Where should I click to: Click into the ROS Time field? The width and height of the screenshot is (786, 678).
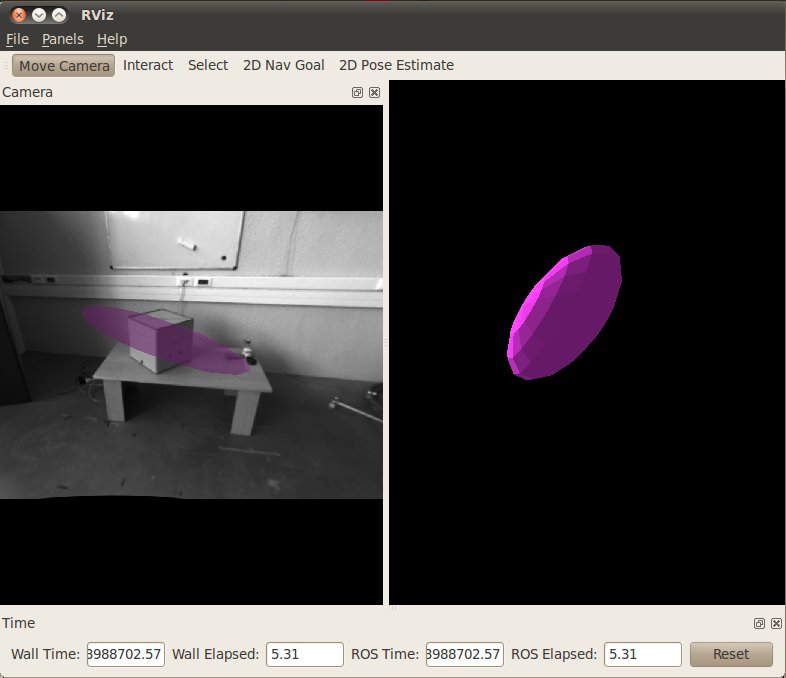coord(464,654)
